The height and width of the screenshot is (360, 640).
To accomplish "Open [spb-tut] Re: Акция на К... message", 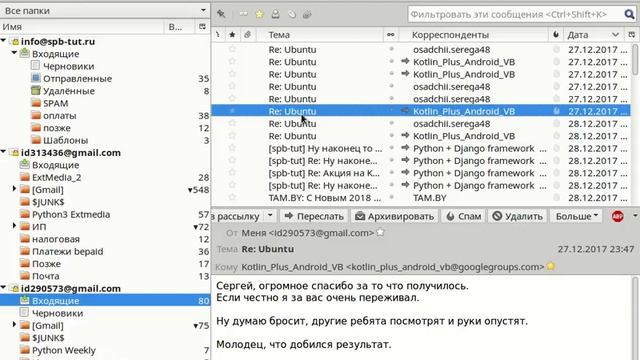I will pos(324,173).
